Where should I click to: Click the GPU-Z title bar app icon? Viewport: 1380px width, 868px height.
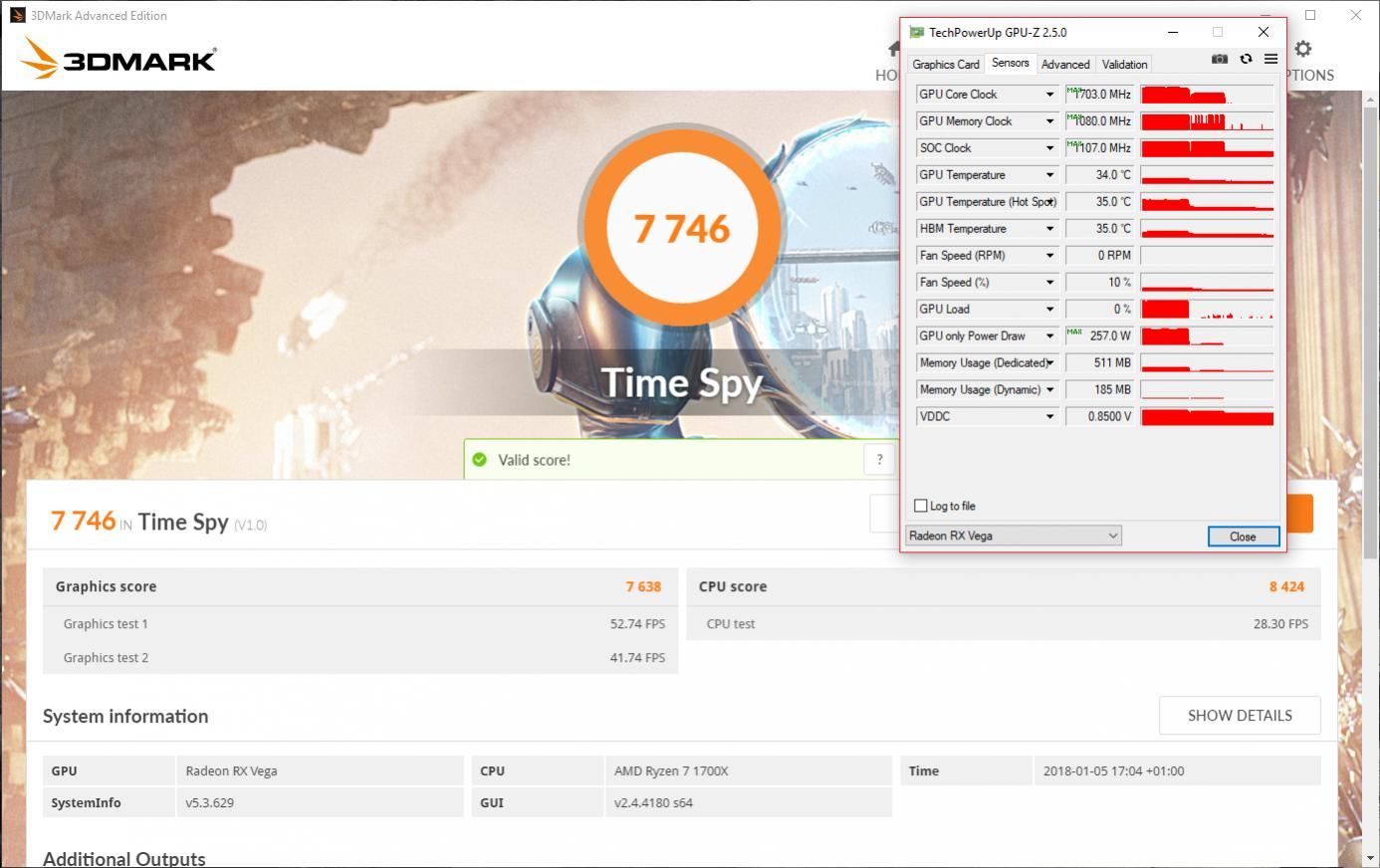(x=916, y=32)
